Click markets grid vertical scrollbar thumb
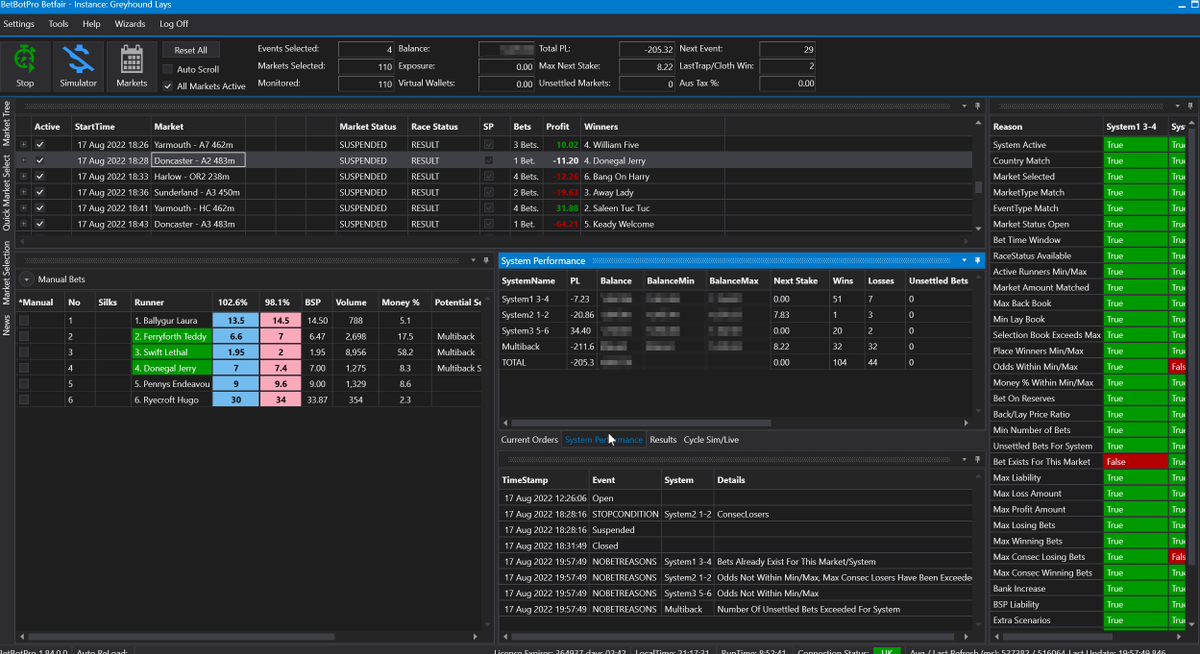Image resolution: width=1200 pixels, height=654 pixels. point(979,186)
